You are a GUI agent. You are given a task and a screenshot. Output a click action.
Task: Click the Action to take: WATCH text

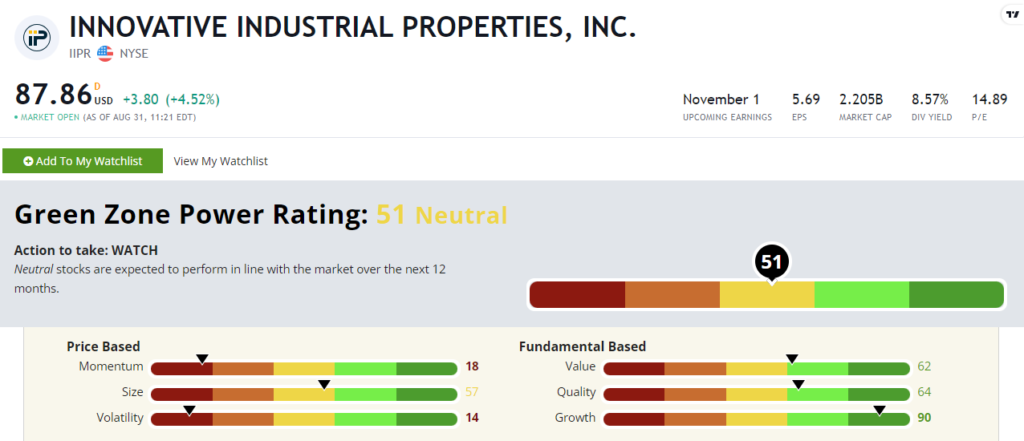(x=86, y=250)
